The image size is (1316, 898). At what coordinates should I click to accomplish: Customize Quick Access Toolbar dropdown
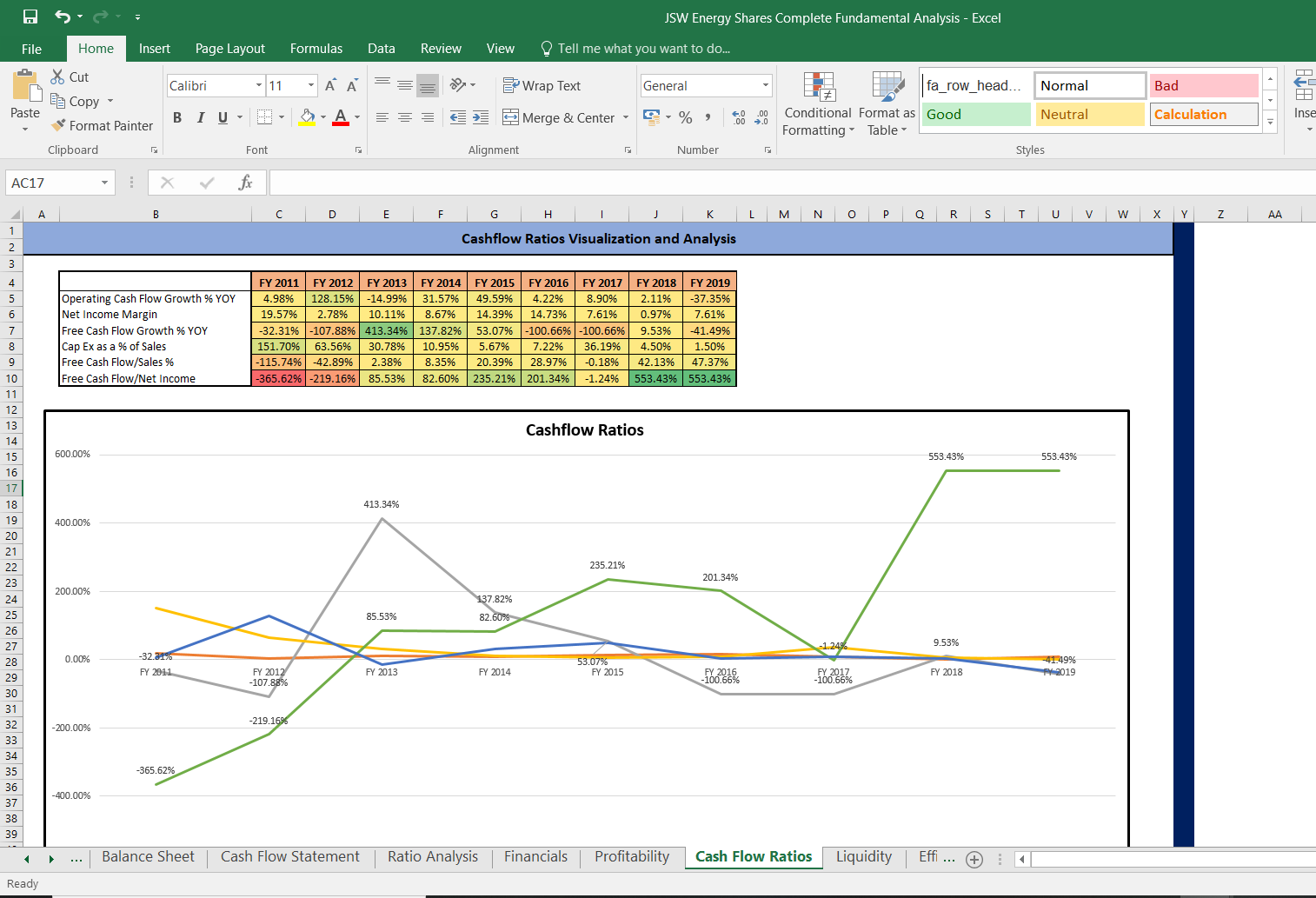(137, 17)
